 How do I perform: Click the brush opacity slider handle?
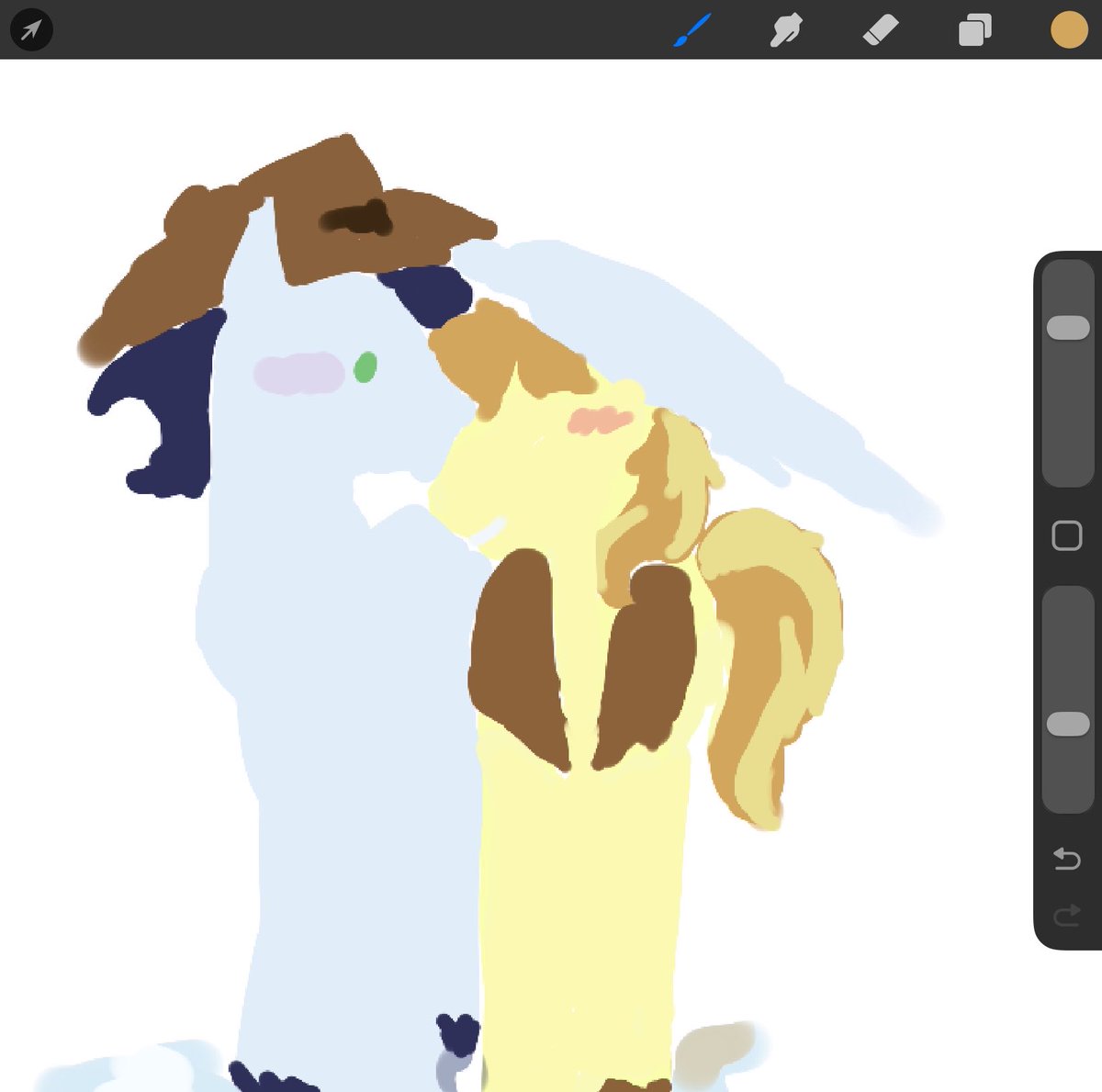pyautogui.click(x=1068, y=723)
